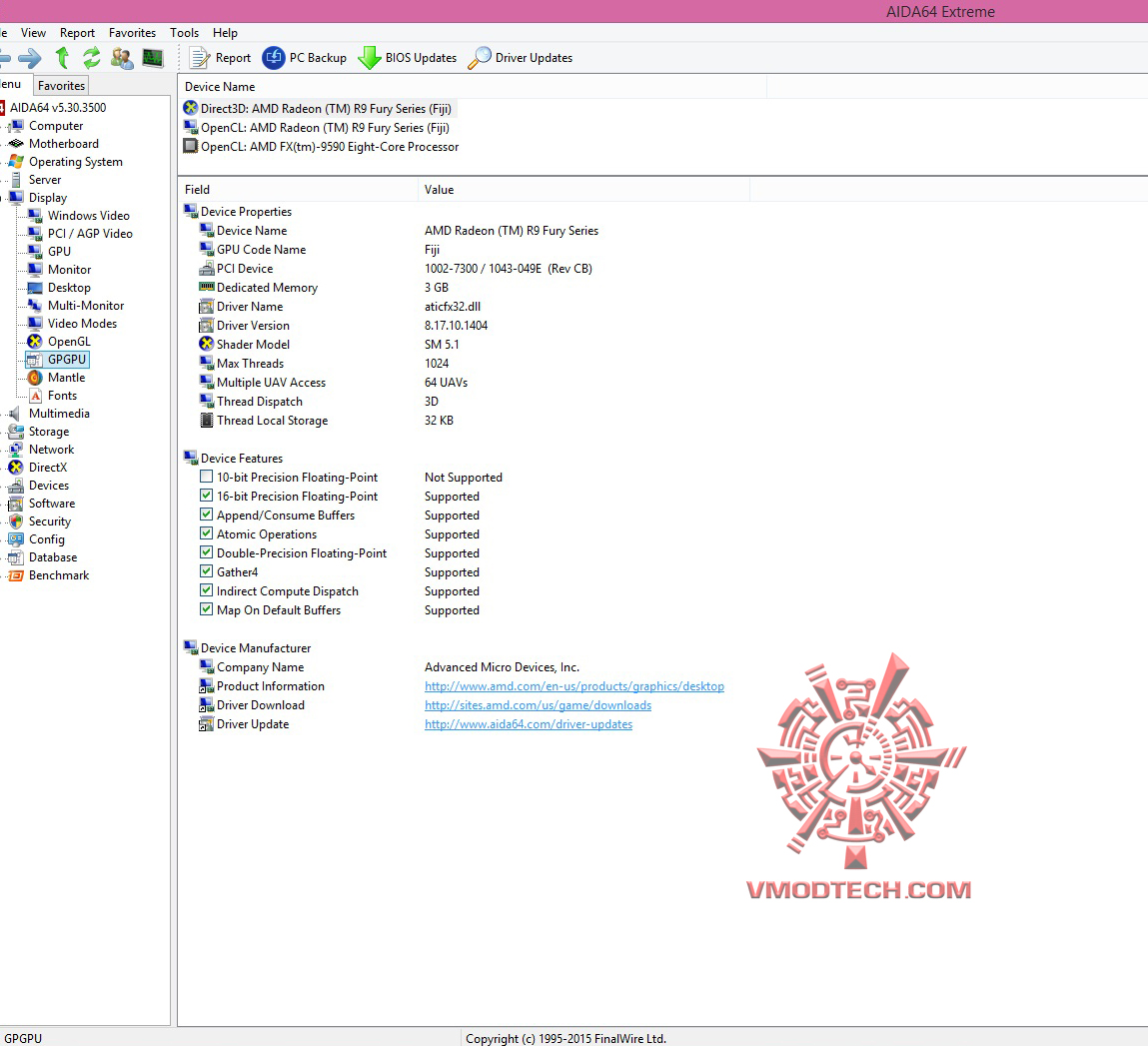The height and width of the screenshot is (1046, 1148).
Task: Select GPU under Display
Action: point(59,251)
